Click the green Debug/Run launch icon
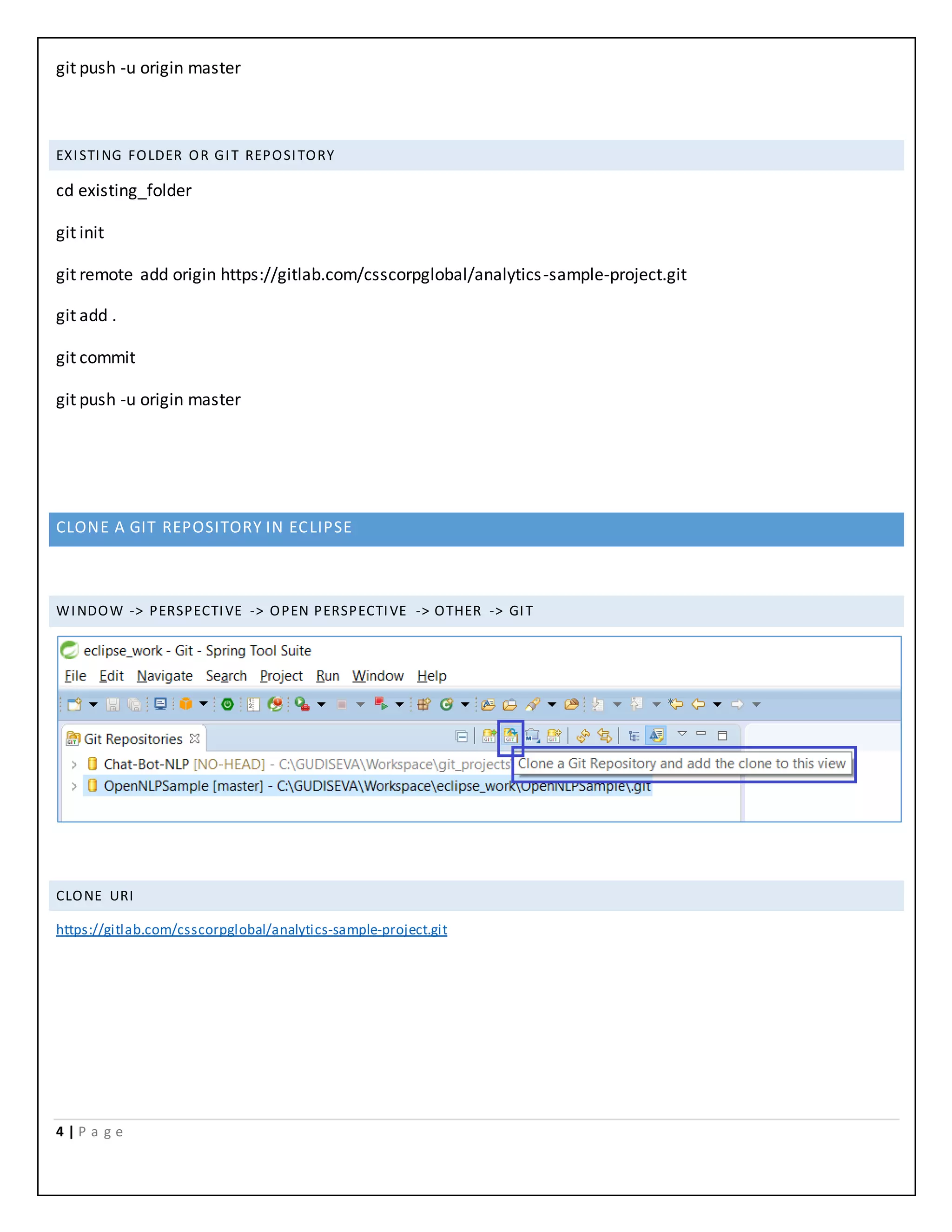The height and width of the screenshot is (1232, 952). [x=302, y=704]
